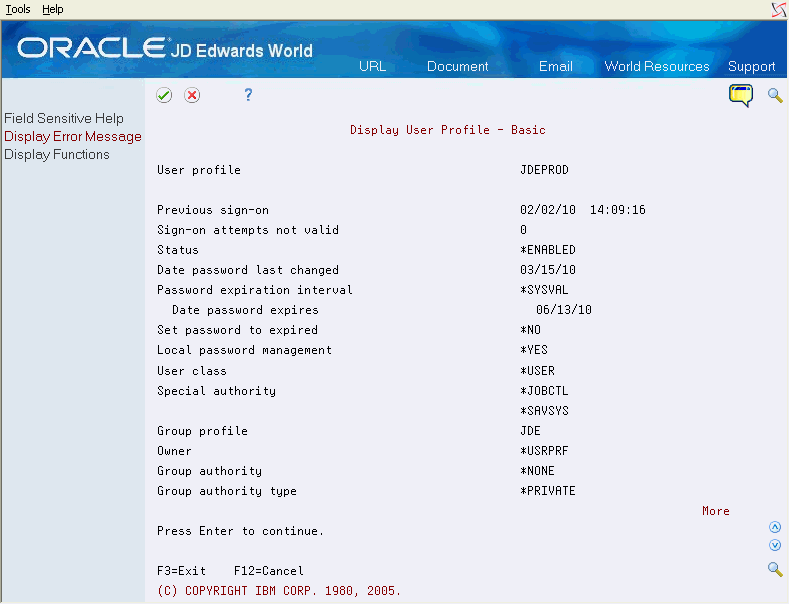This screenshot has height=604, width=789.
Task: Click the *NONE group authority value
Action: [x=537, y=471]
